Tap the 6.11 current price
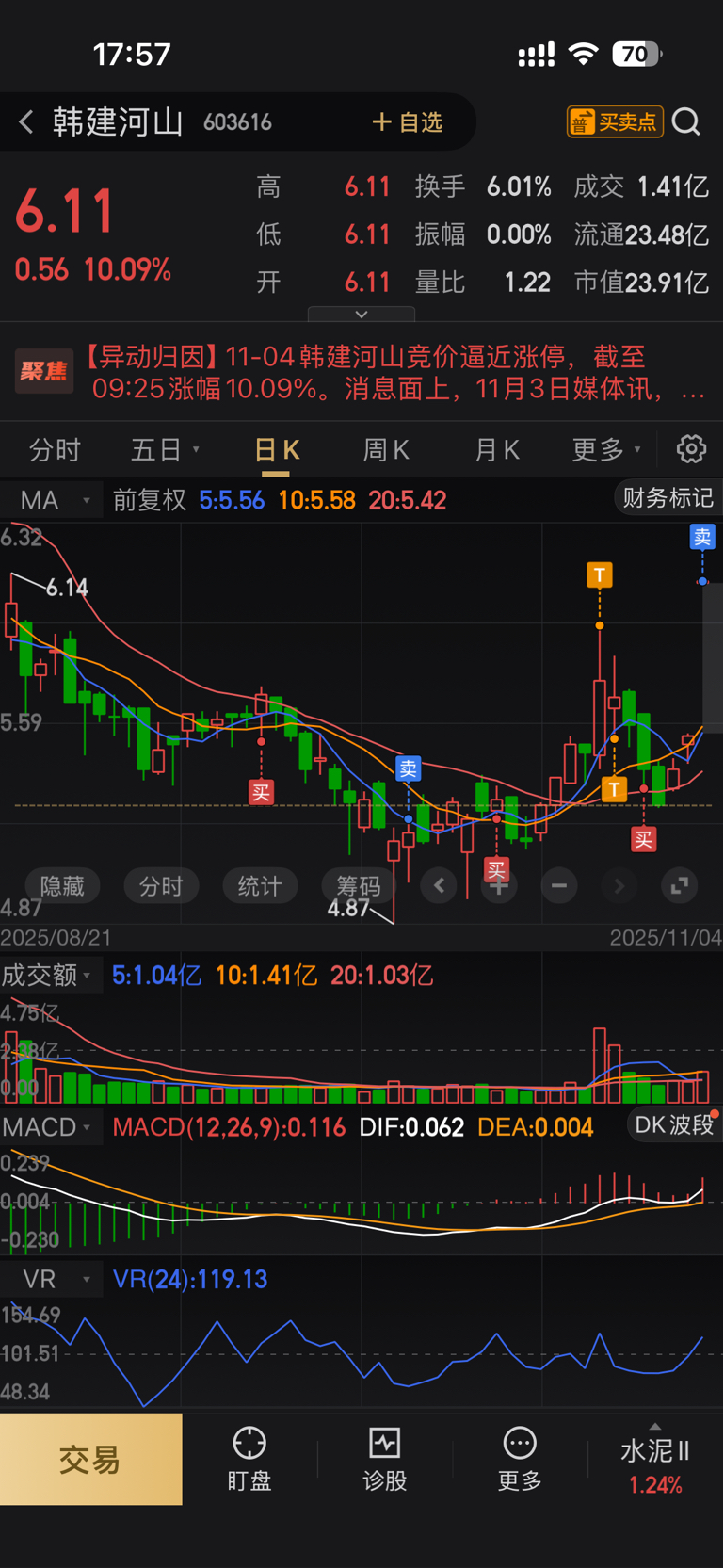The width and height of the screenshot is (724, 1568). (x=65, y=211)
